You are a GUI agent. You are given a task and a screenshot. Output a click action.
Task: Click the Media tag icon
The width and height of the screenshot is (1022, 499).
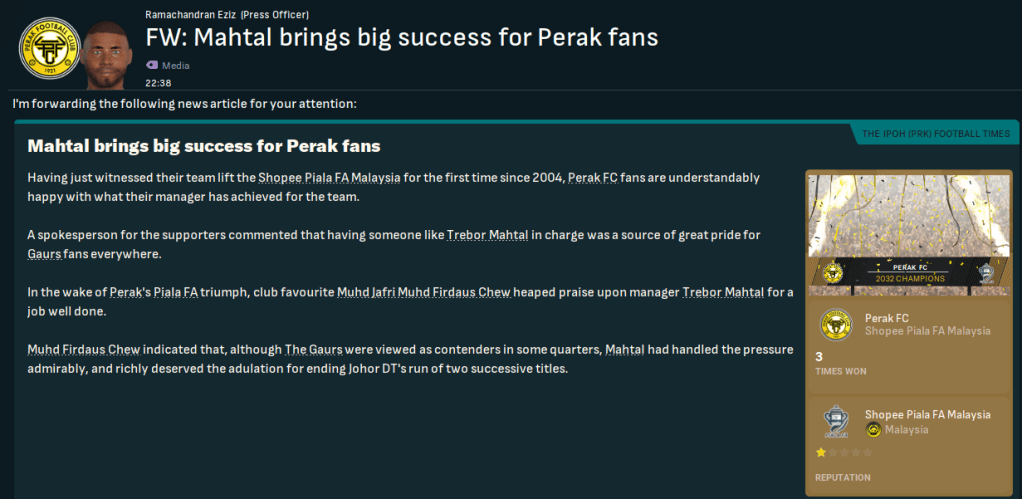click(152, 65)
